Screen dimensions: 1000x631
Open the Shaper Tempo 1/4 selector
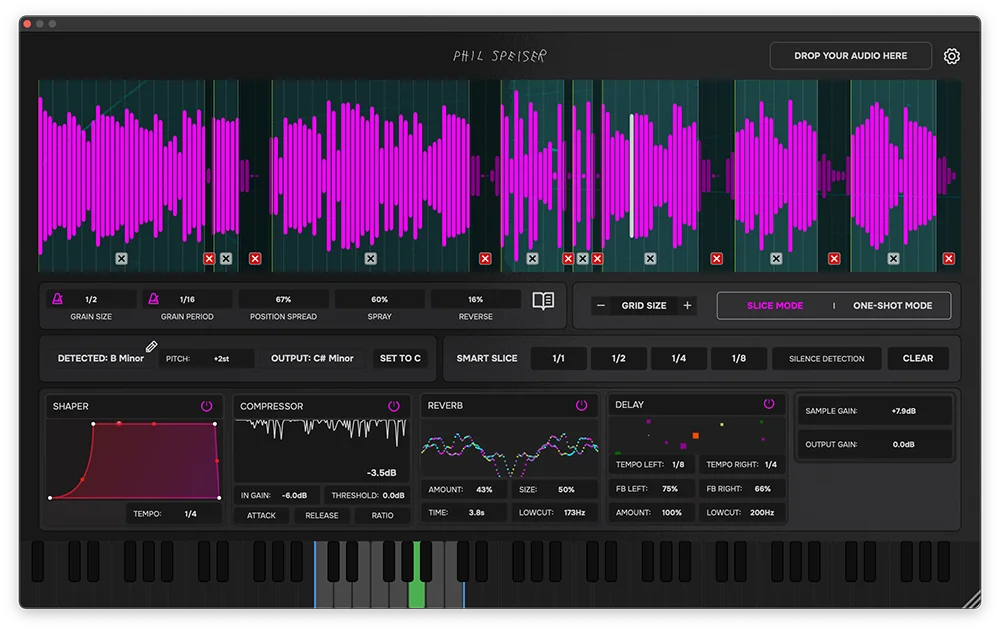(190, 514)
